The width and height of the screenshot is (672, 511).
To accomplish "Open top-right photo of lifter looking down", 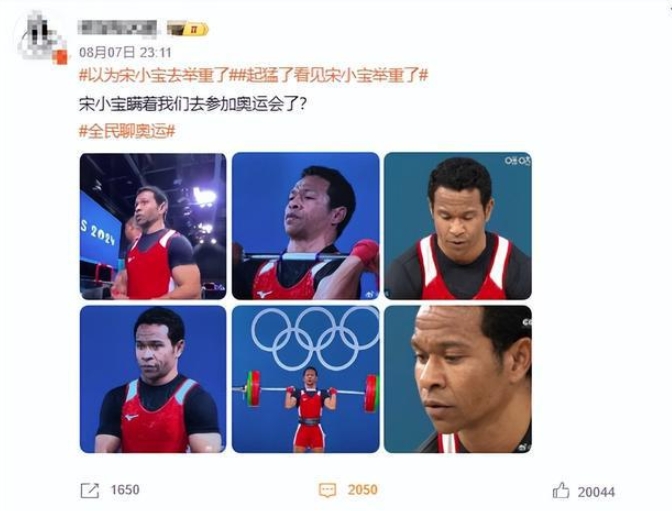I will tap(458, 226).
